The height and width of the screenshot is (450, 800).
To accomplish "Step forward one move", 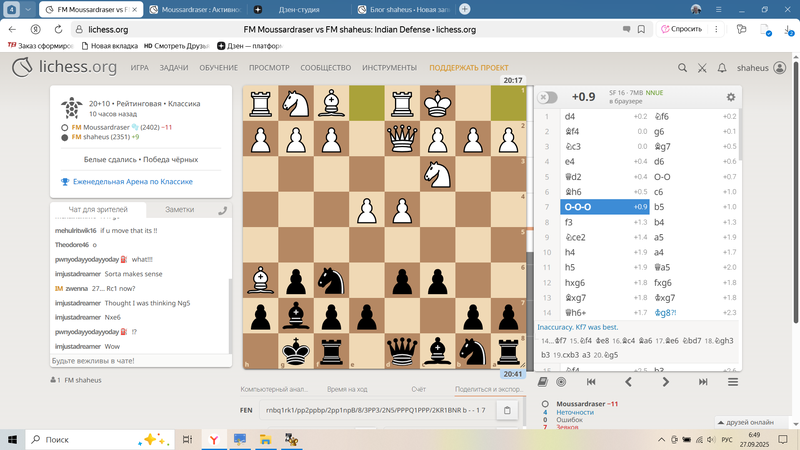I will [x=665, y=382].
